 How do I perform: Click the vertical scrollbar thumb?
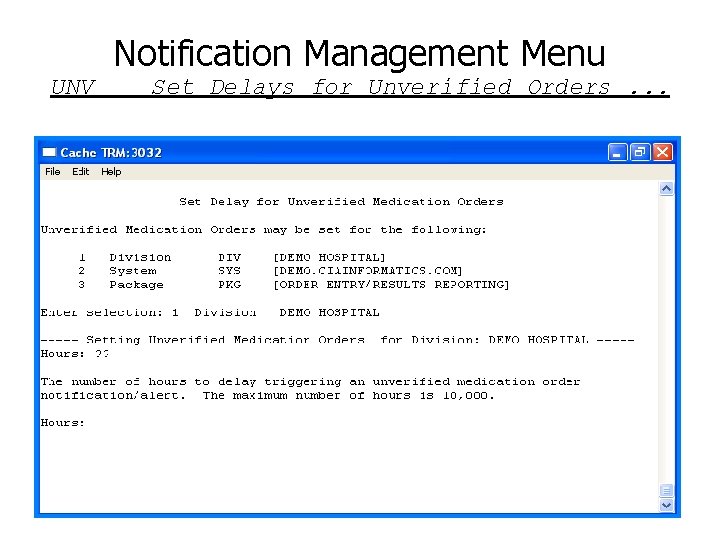[x=666, y=491]
